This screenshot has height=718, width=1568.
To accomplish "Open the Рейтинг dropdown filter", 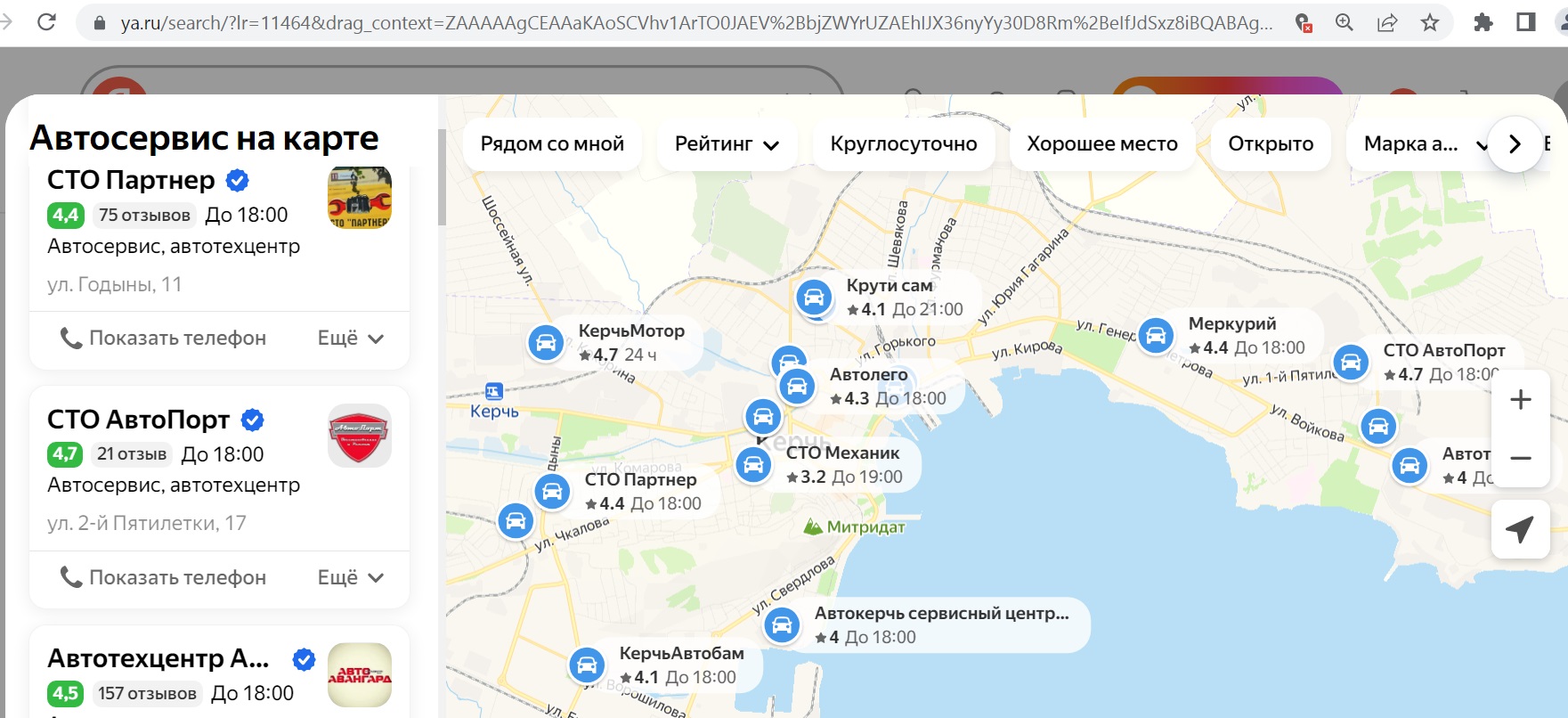I will pyautogui.click(x=726, y=144).
